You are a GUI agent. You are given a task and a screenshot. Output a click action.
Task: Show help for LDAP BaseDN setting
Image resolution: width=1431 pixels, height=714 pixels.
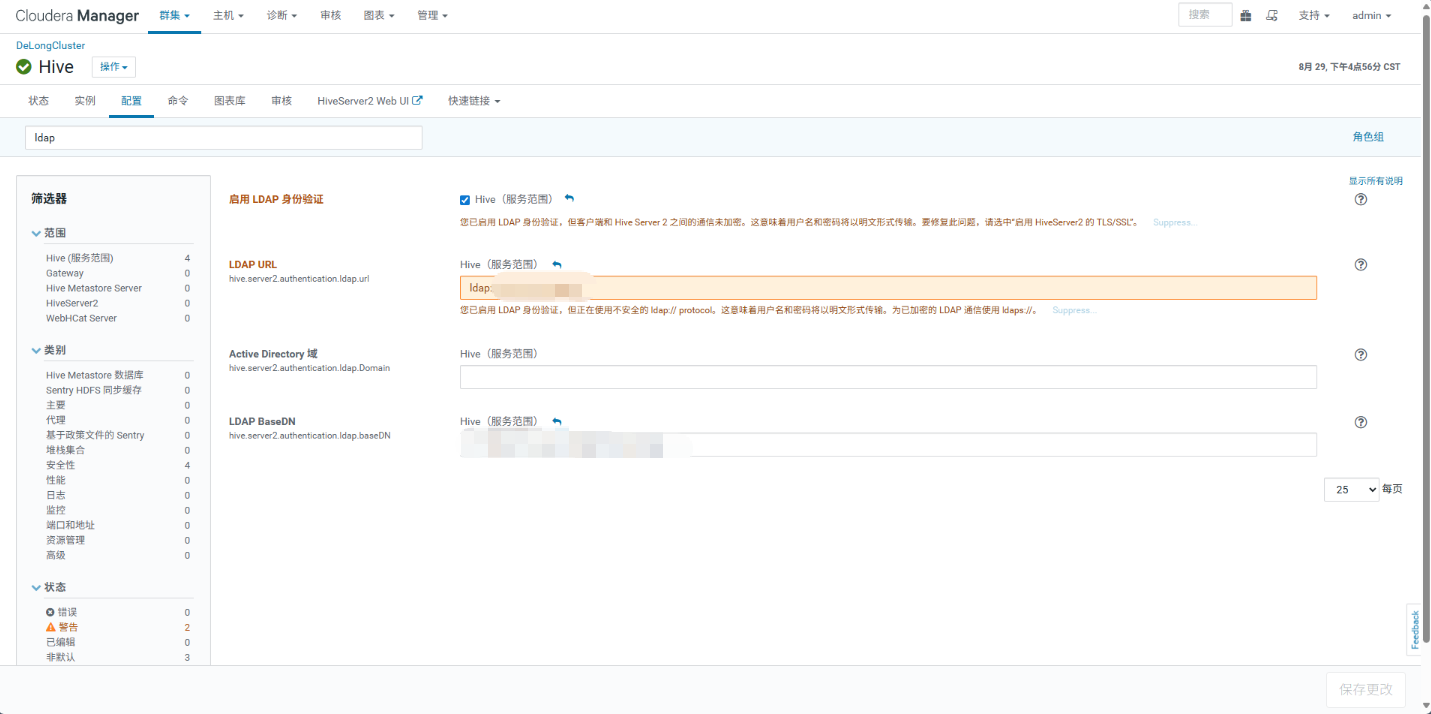[x=1360, y=422]
